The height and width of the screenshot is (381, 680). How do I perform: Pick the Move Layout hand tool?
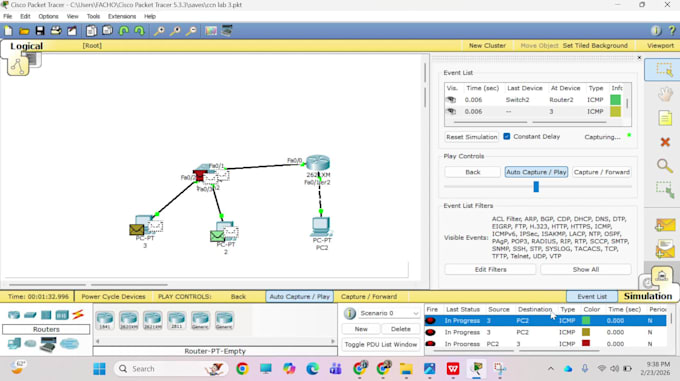pyautogui.click(x=665, y=94)
